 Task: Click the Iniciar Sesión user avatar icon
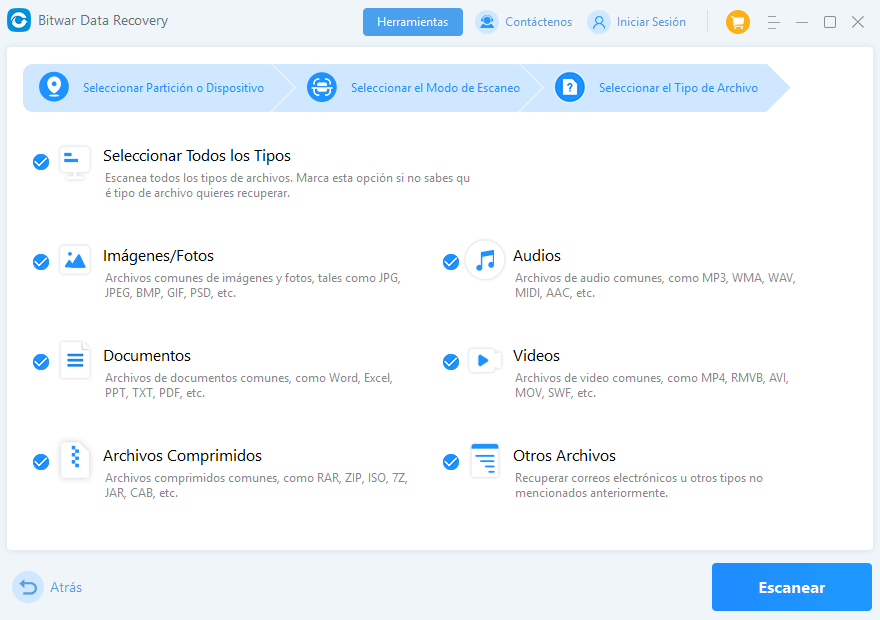coord(599,22)
